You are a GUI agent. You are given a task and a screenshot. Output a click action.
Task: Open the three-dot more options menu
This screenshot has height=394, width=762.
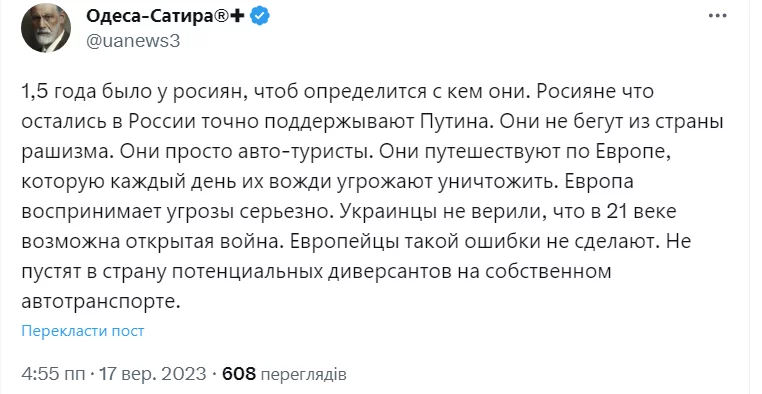point(717,16)
